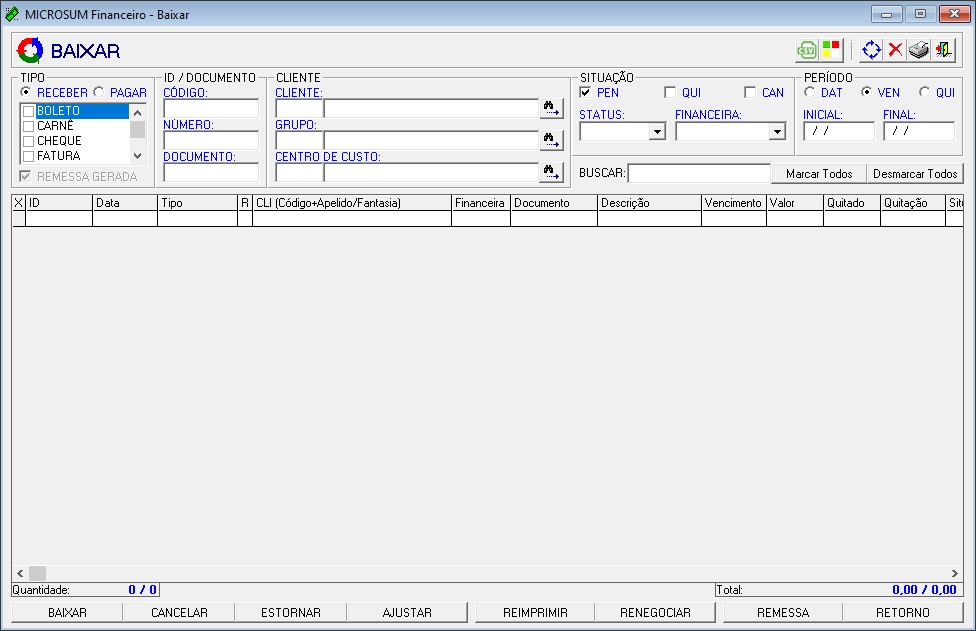This screenshot has height=631, width=976.
Task: Sort by the Vencimento column header
Action: point(733,203)
